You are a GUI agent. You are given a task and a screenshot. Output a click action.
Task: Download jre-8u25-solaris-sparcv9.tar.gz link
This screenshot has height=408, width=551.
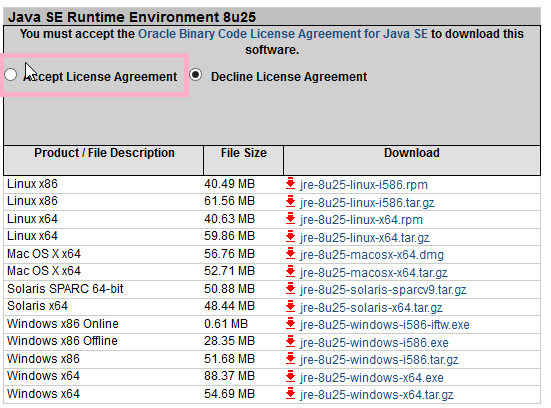pos(383,290)
